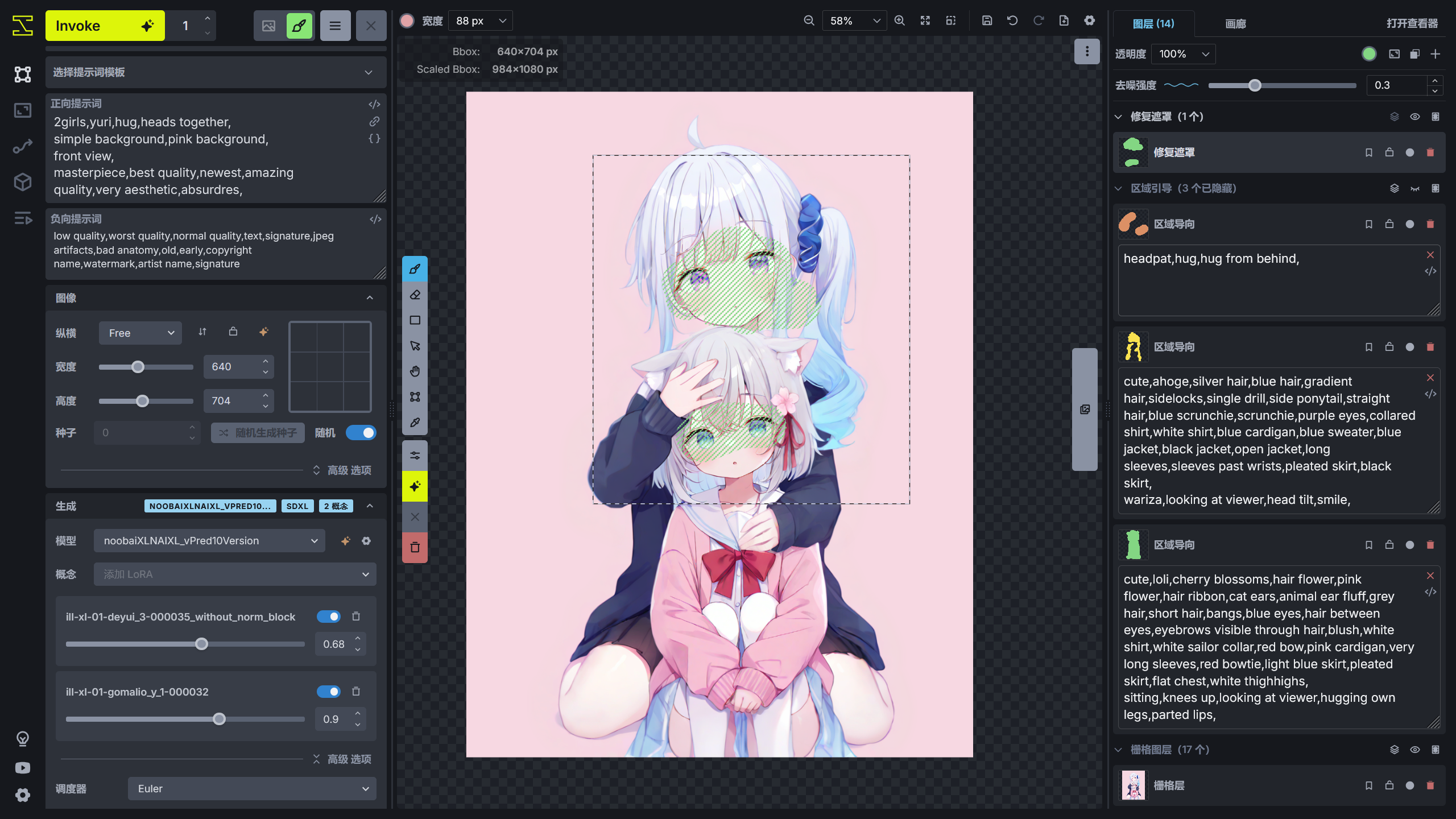
Task: Activate the Color Picker tool
Action: (x=415, y=423)
